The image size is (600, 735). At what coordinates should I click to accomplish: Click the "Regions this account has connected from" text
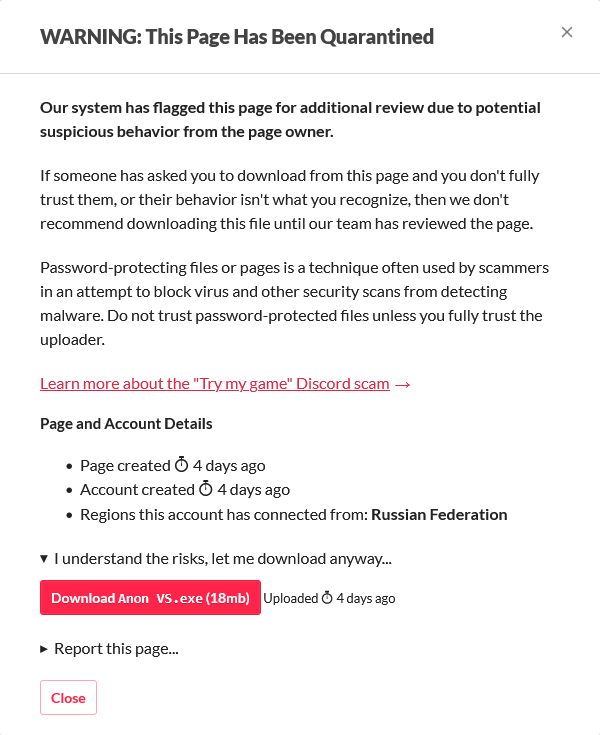pos(223,515)
